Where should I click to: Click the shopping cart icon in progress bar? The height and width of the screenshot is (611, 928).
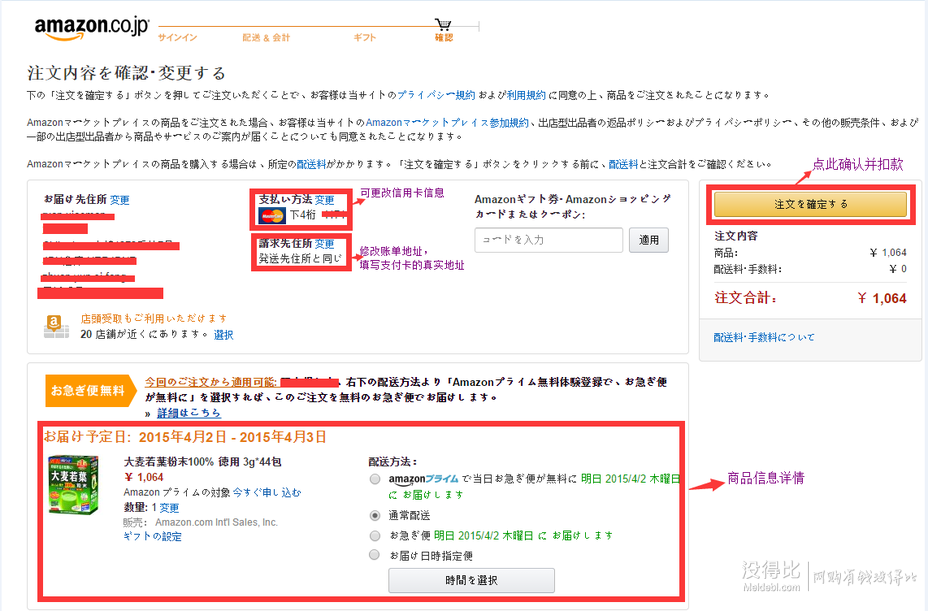443,24
